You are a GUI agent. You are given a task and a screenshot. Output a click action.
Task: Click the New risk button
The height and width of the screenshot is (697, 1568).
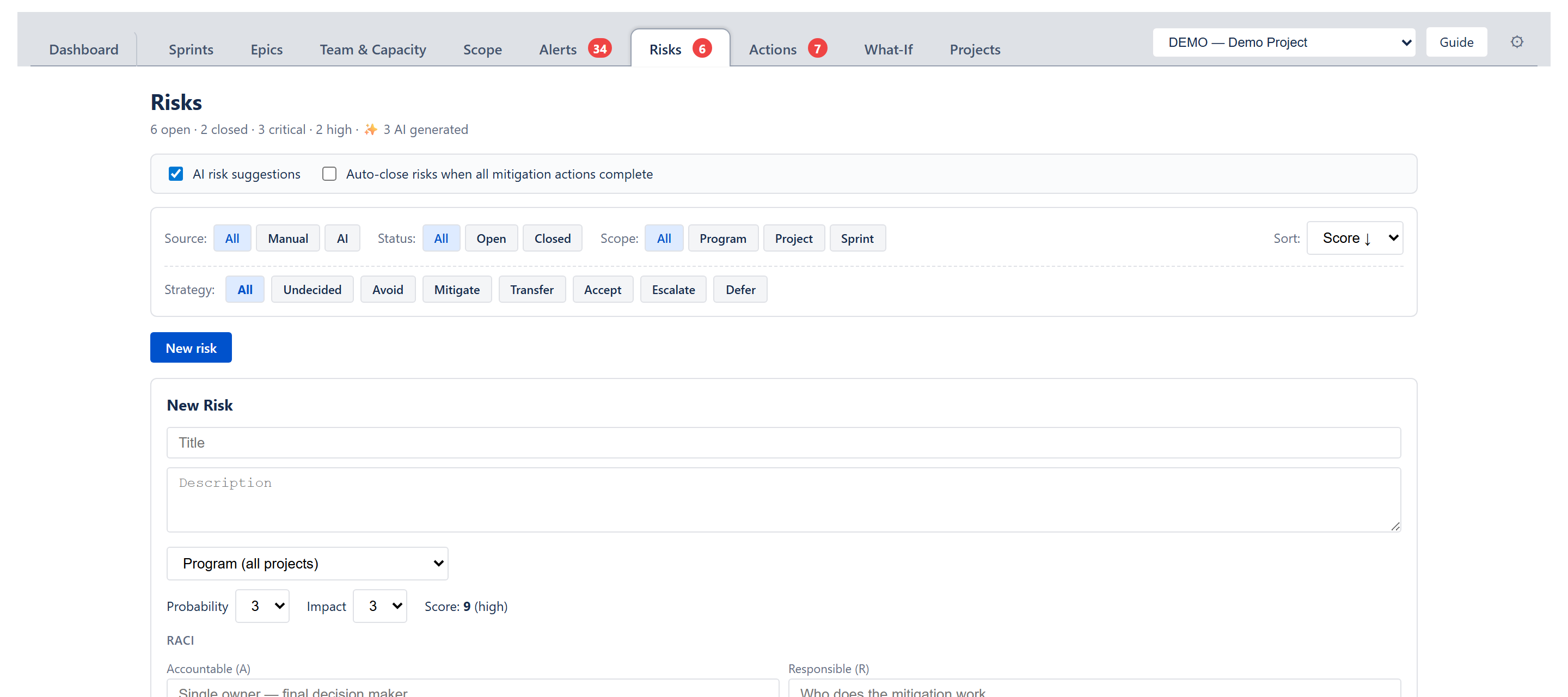point(191,347)
